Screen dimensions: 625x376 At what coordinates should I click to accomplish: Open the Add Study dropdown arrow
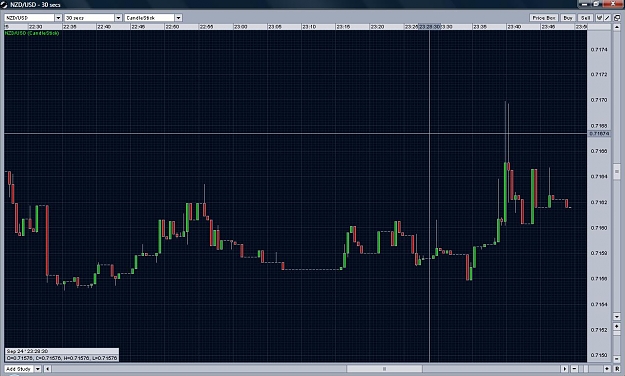pos(38,369)
